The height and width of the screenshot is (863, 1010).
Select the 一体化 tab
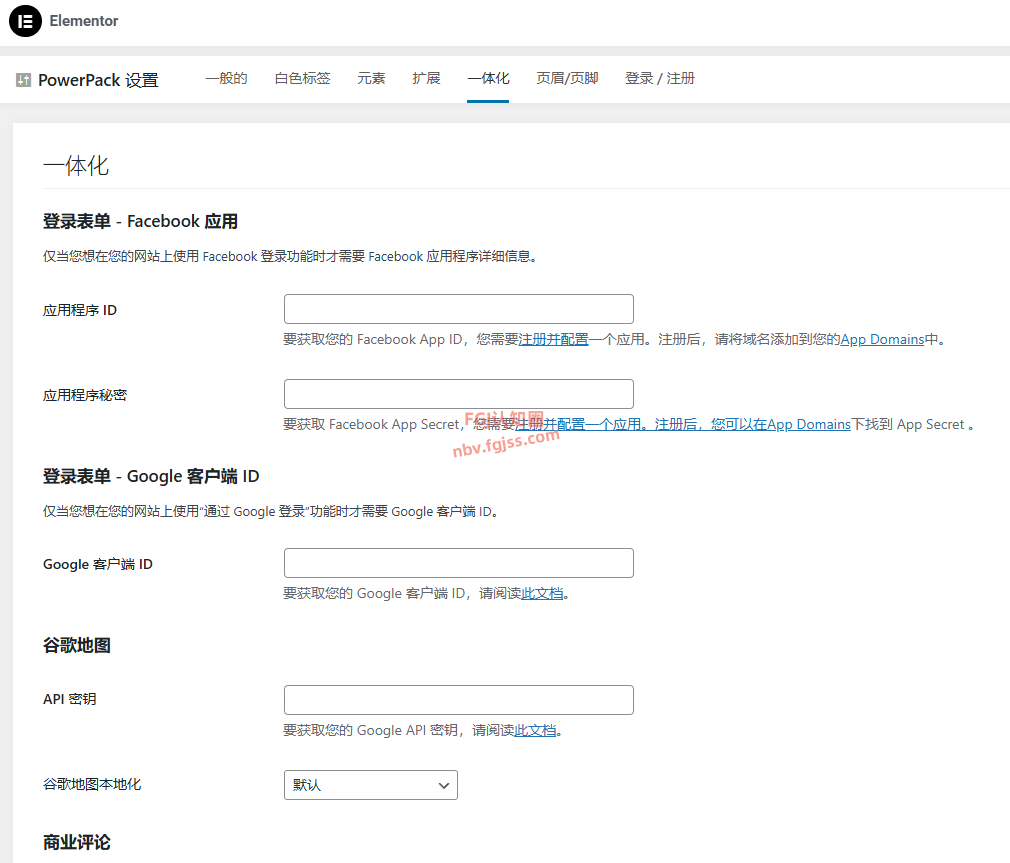(x=488, y=79)
